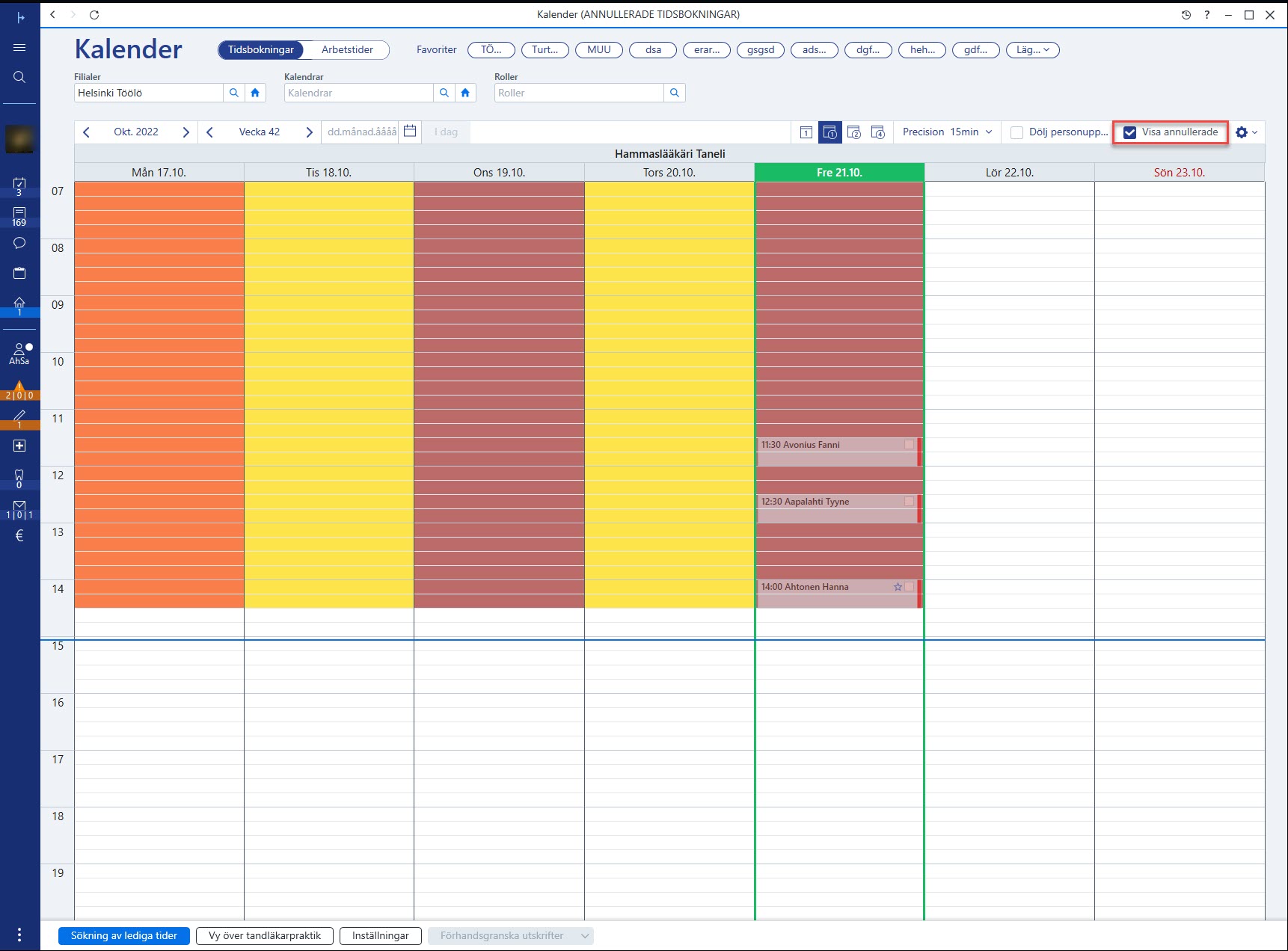The height and width of the screenshot is (951, 1288).
Task: Select the gsgsd favorite
Action: [x=761, y=50]
